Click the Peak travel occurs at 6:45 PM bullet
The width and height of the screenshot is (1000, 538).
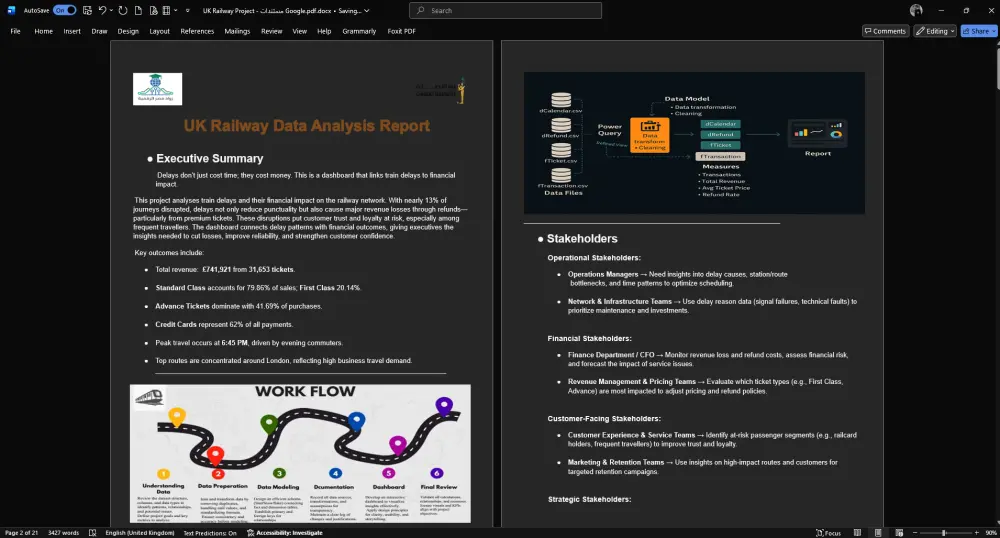249,343
